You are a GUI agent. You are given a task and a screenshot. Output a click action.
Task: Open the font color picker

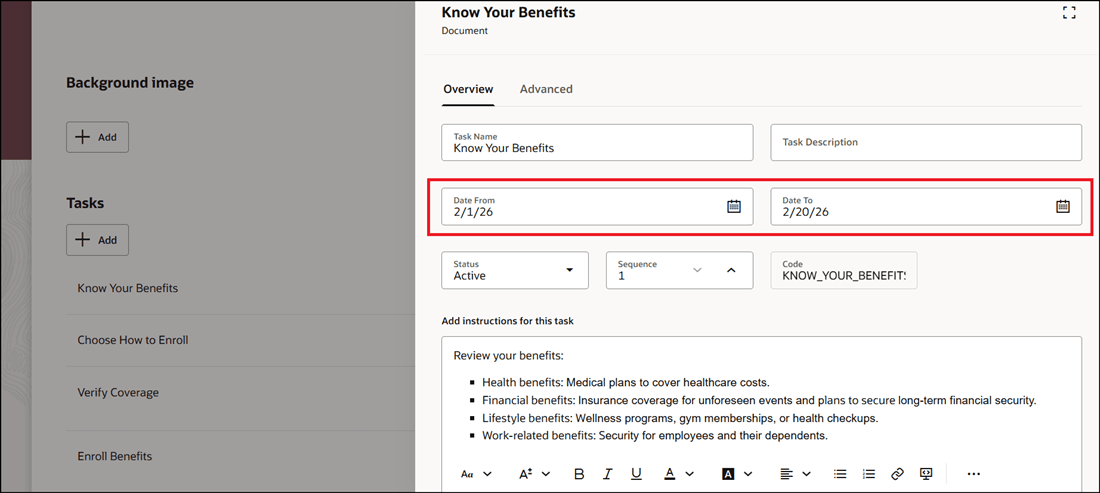click(679, 473)
